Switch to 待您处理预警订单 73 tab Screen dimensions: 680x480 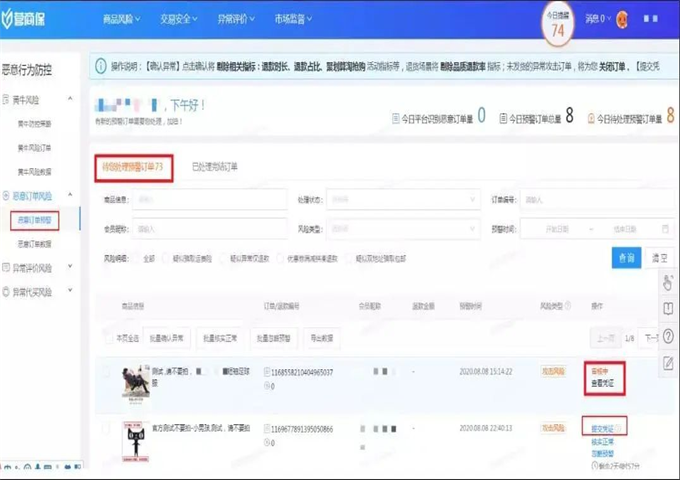(x=133, y=167)
